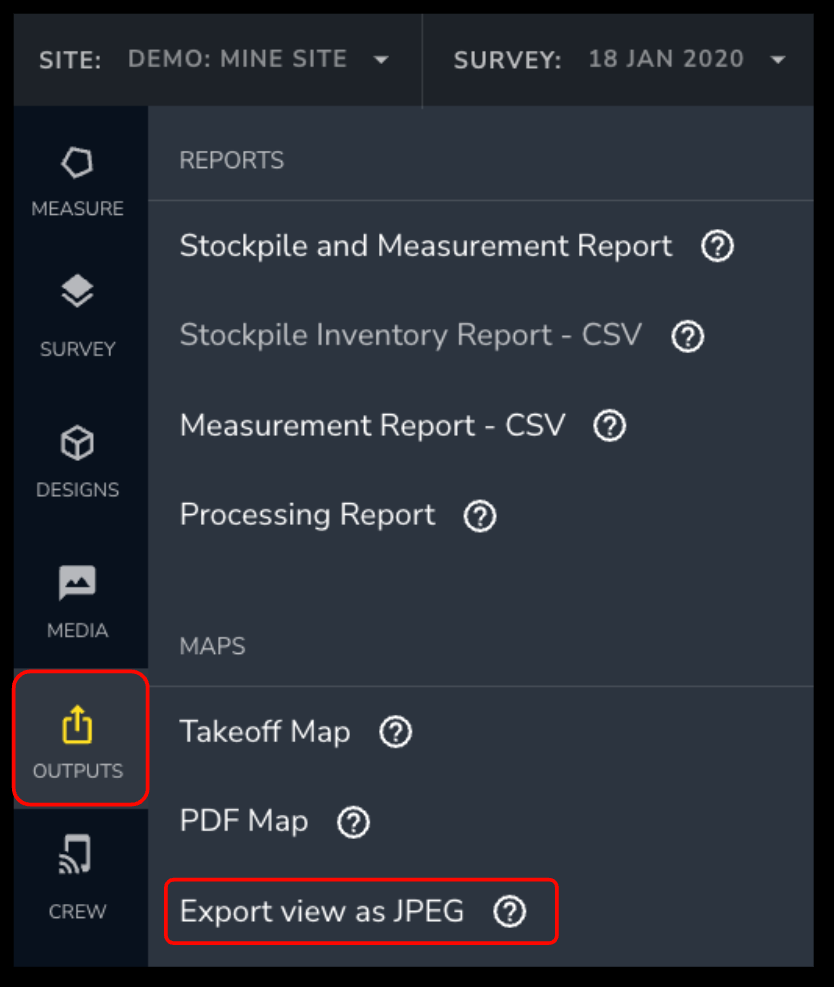
Task: Select the Outputs share icon
Action: pos(77,725)
